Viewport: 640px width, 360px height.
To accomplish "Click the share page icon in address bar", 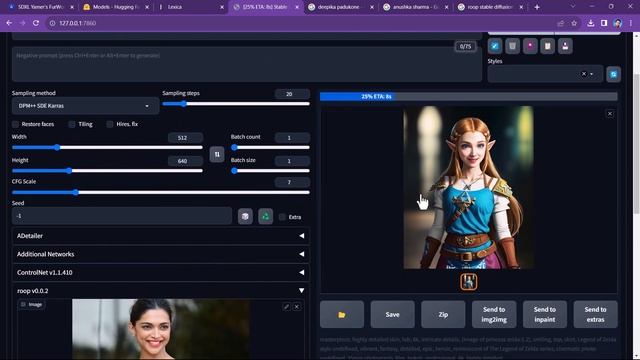I will [560, 23].
